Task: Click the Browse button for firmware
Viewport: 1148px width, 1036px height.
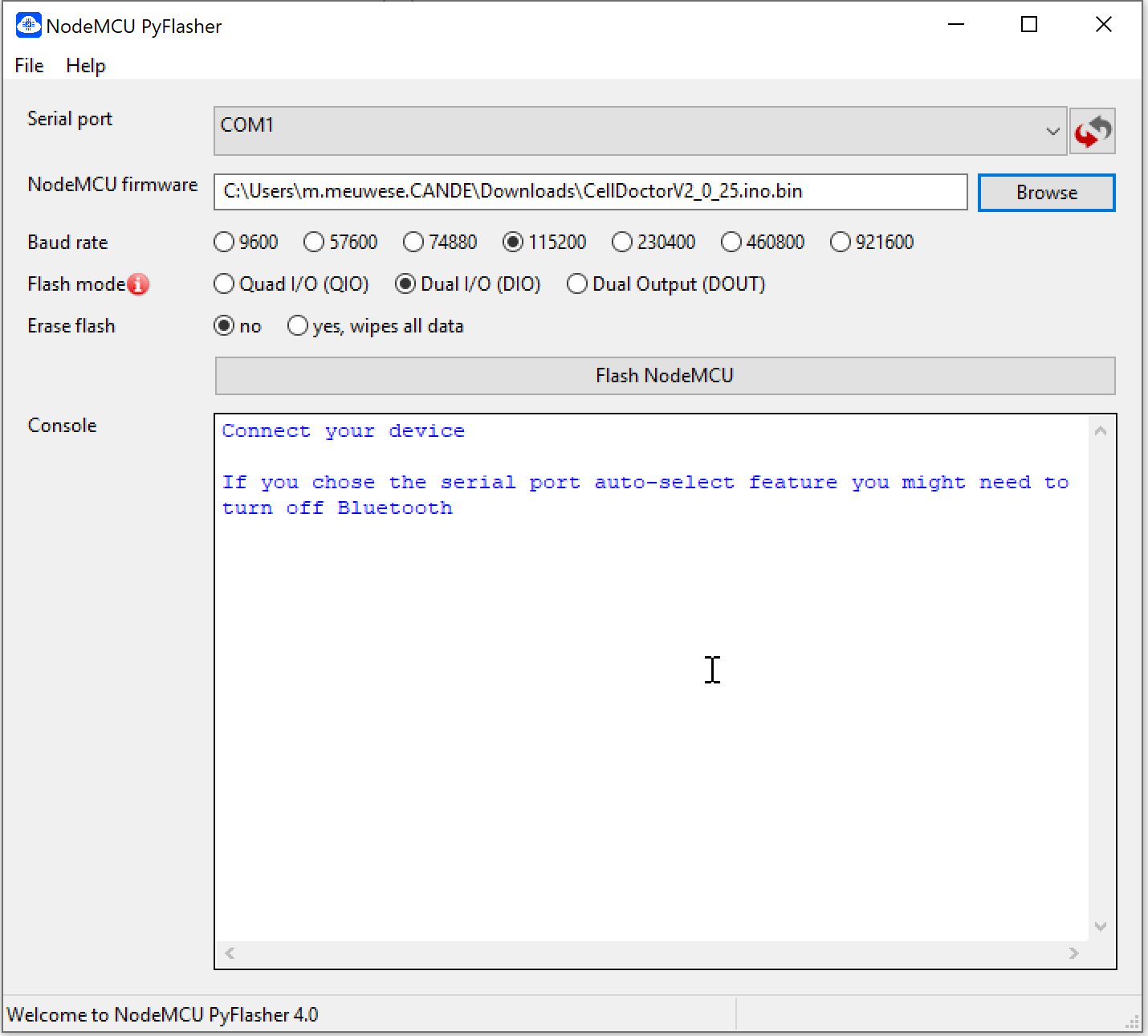Action: pos(1047,193)
